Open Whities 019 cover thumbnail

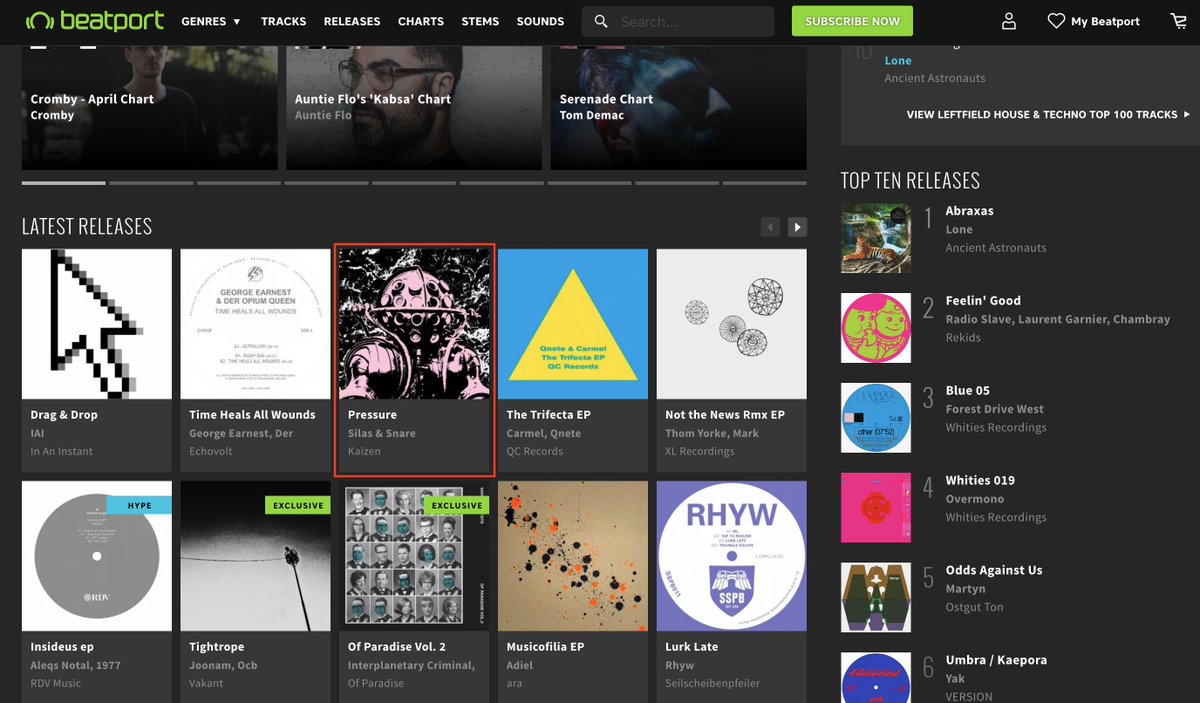tap(876, 508)
